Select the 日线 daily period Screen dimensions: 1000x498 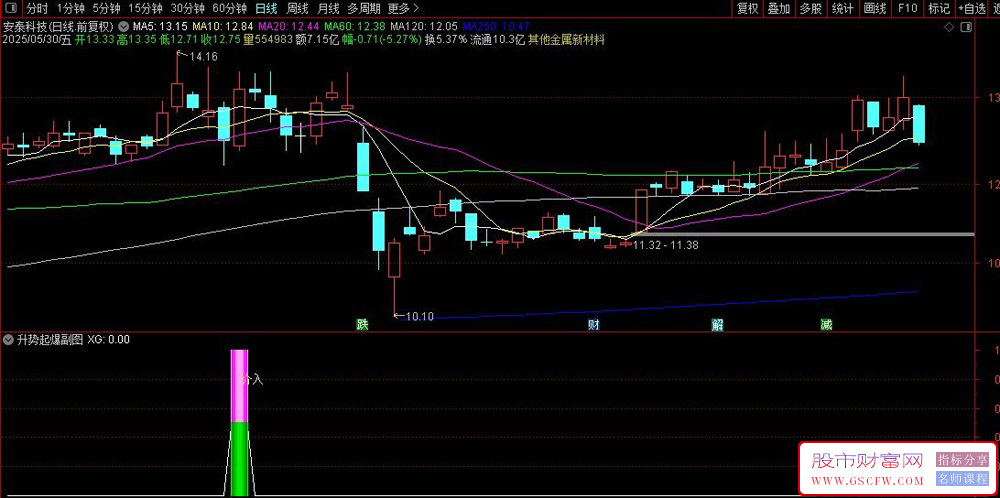266,8
